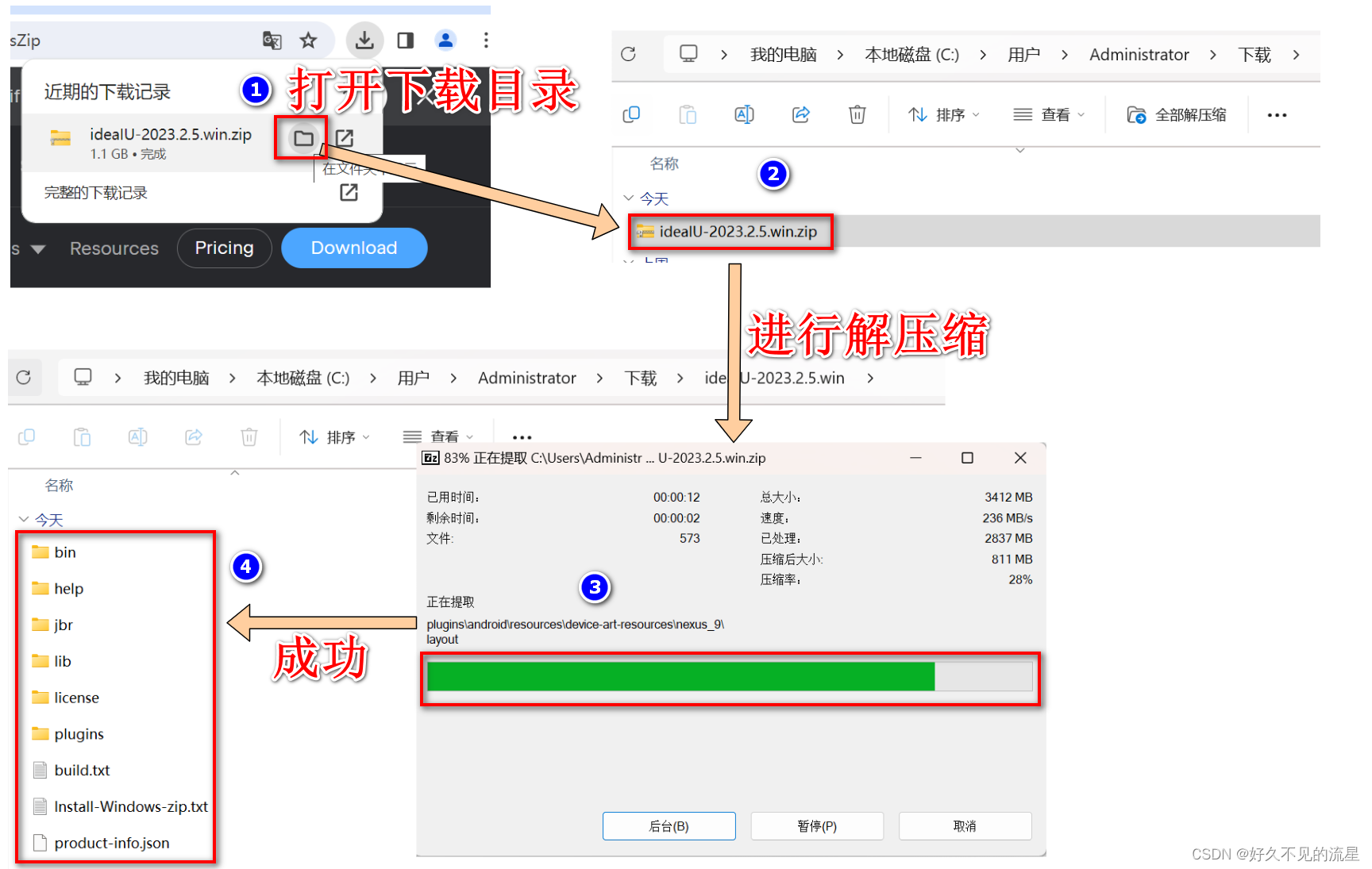Screen dimensions: 1372x869
Task: Refresh the idealU-2023.2.5.win folder window
Action: [24, 377]
